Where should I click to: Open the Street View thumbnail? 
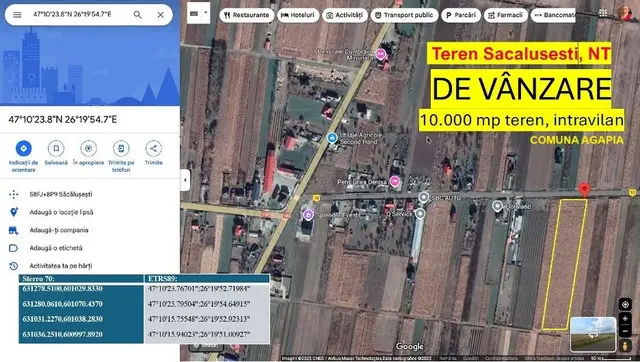(593, 334)
